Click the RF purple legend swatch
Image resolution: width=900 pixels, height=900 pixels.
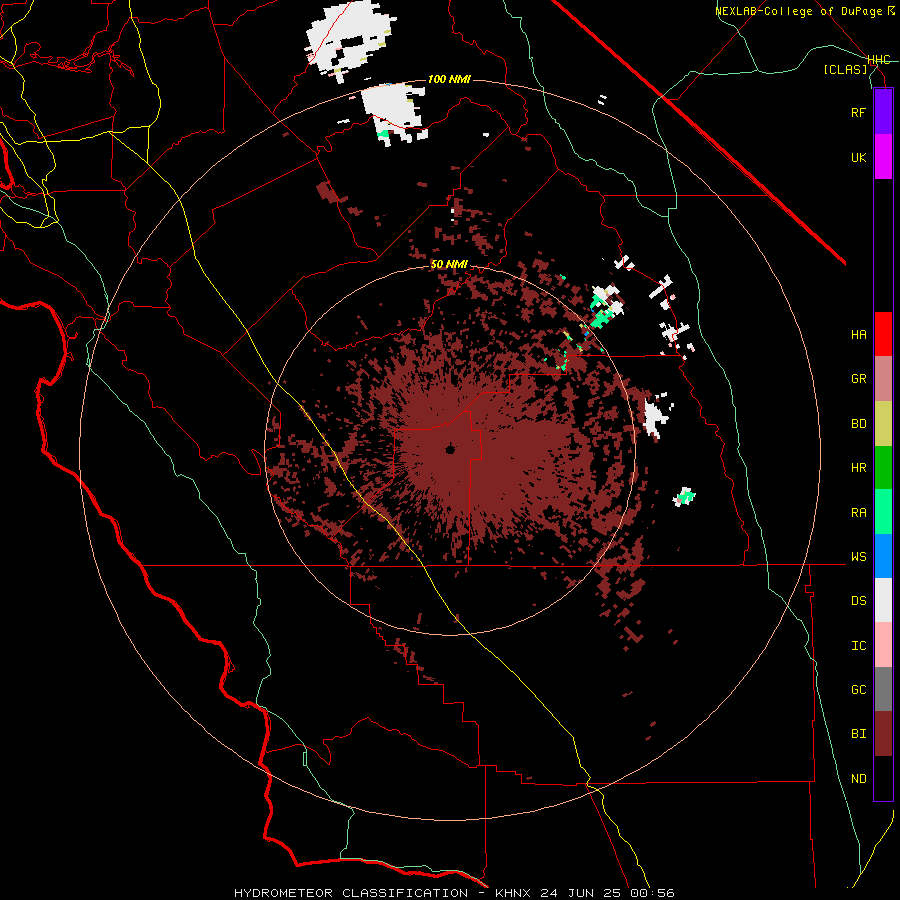point(883,112)
